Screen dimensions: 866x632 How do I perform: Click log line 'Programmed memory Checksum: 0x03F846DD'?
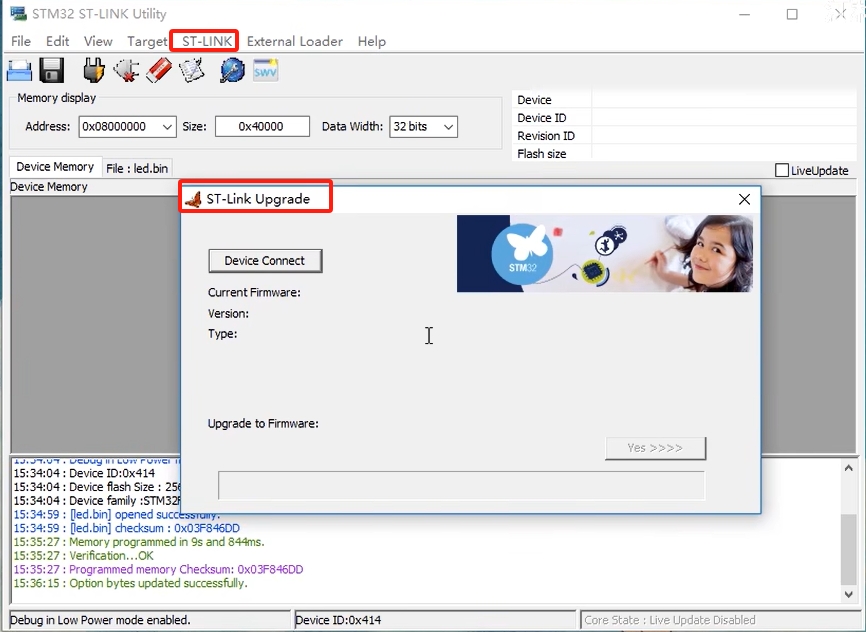(159, 570)
